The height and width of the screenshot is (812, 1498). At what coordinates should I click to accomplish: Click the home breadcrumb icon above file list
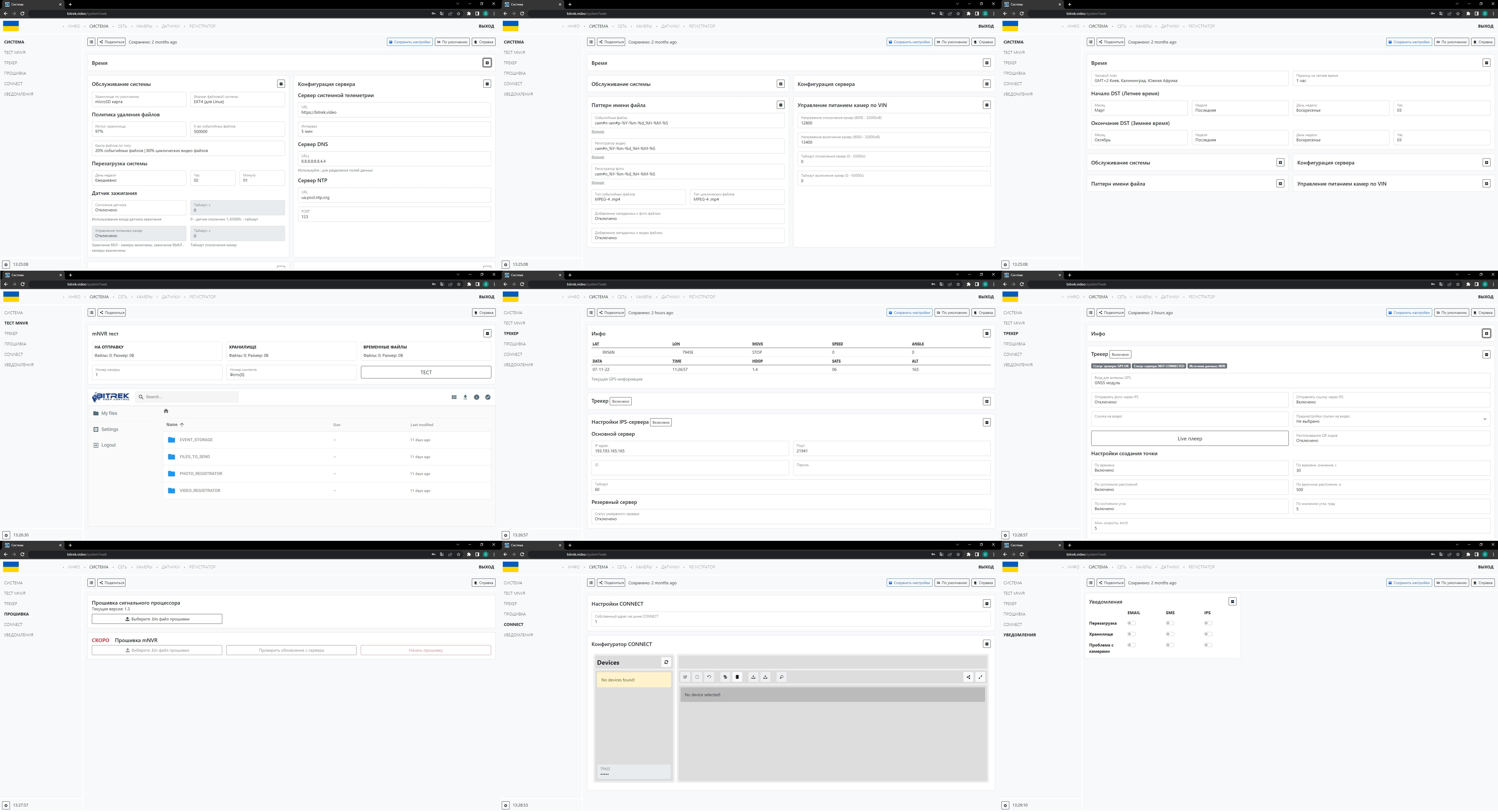166,411
